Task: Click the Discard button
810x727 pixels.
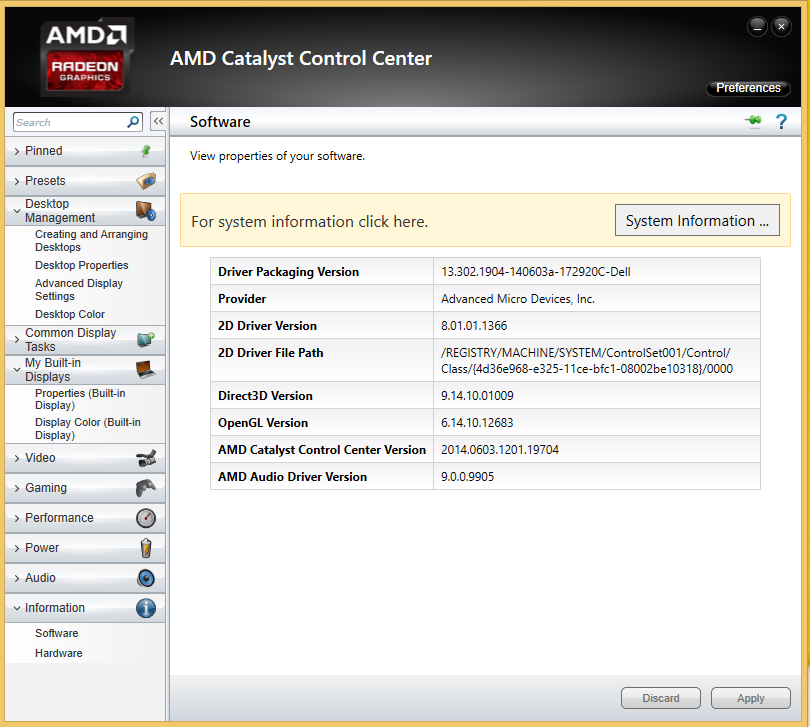Action: pyautogui.click(x=660, y=698)
